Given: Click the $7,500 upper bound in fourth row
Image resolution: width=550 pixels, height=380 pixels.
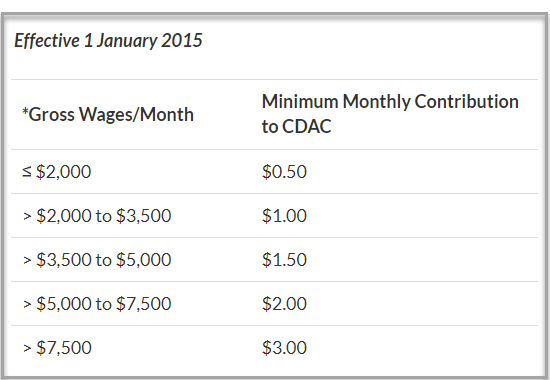Looking at the screenshot, I should click(x=143, y=304).
